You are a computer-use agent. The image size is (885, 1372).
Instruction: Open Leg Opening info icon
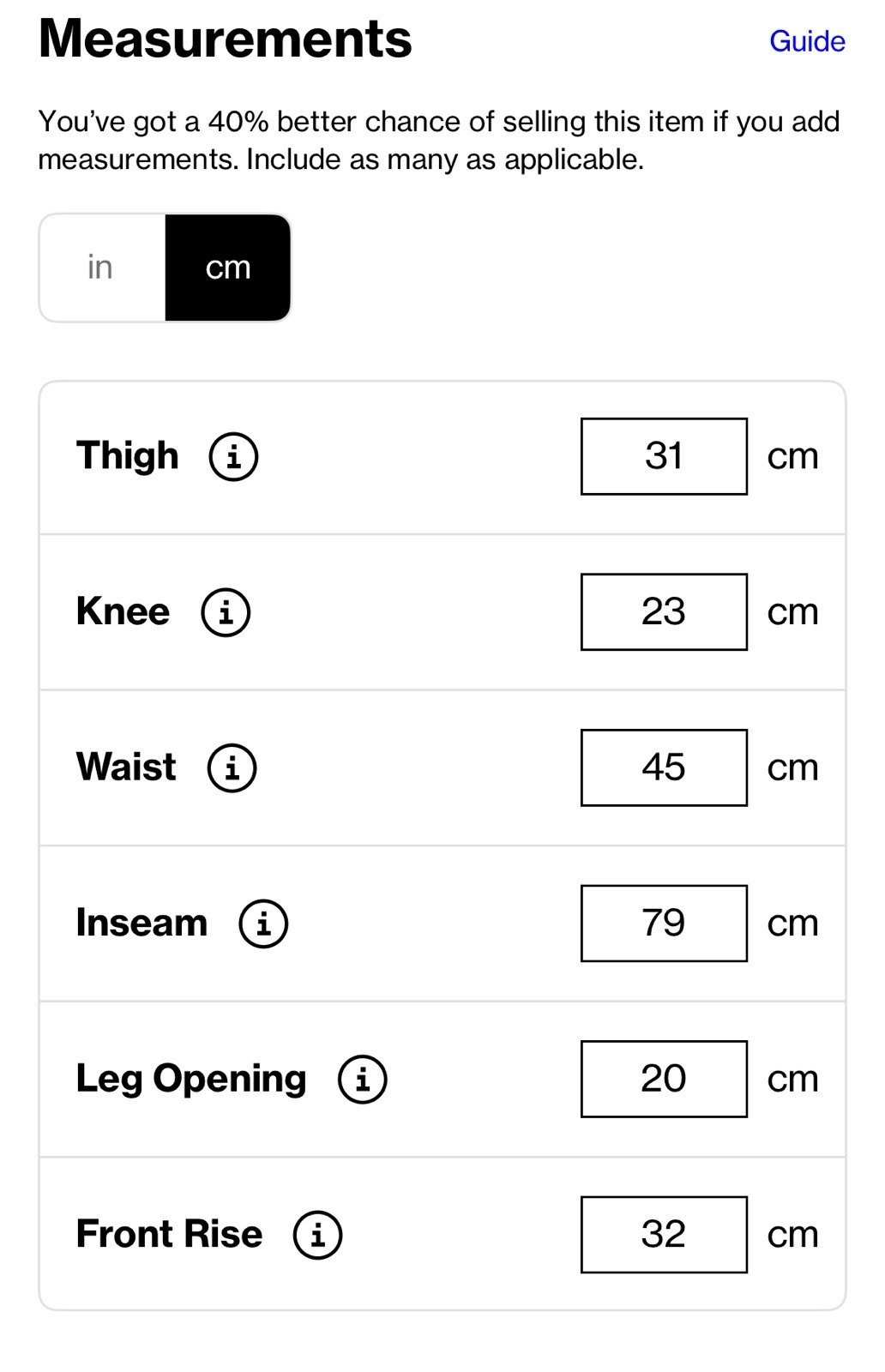pos(362,1079)
